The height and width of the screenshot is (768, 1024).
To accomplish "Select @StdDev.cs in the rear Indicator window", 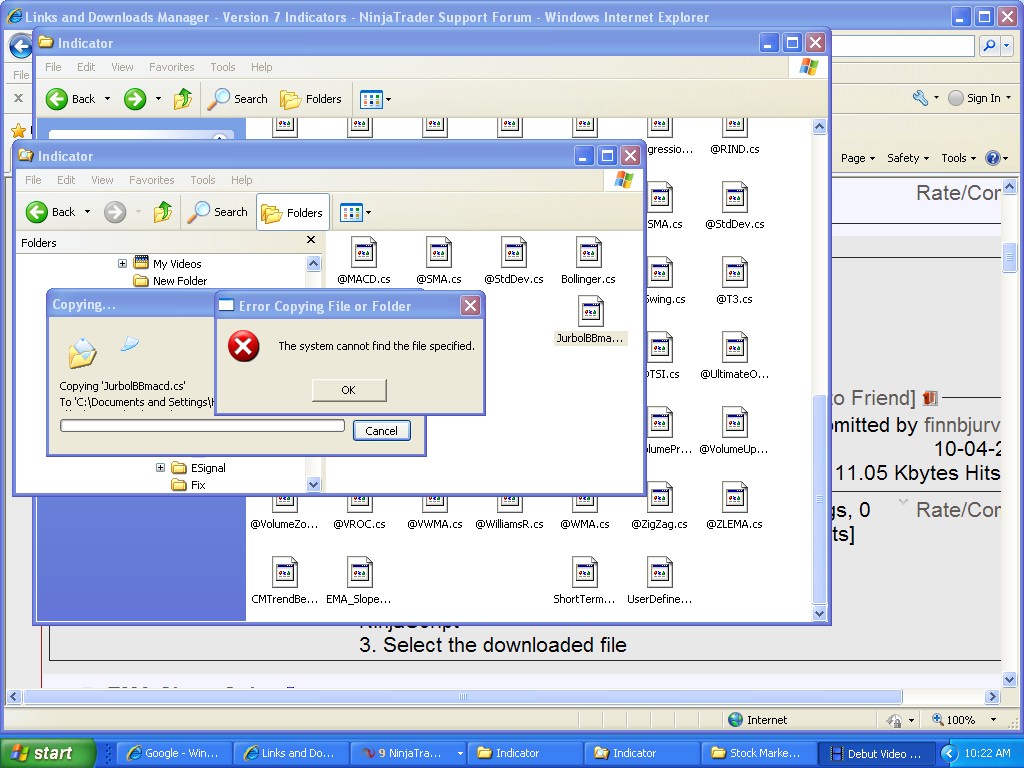I will click(x=735, y=206).
